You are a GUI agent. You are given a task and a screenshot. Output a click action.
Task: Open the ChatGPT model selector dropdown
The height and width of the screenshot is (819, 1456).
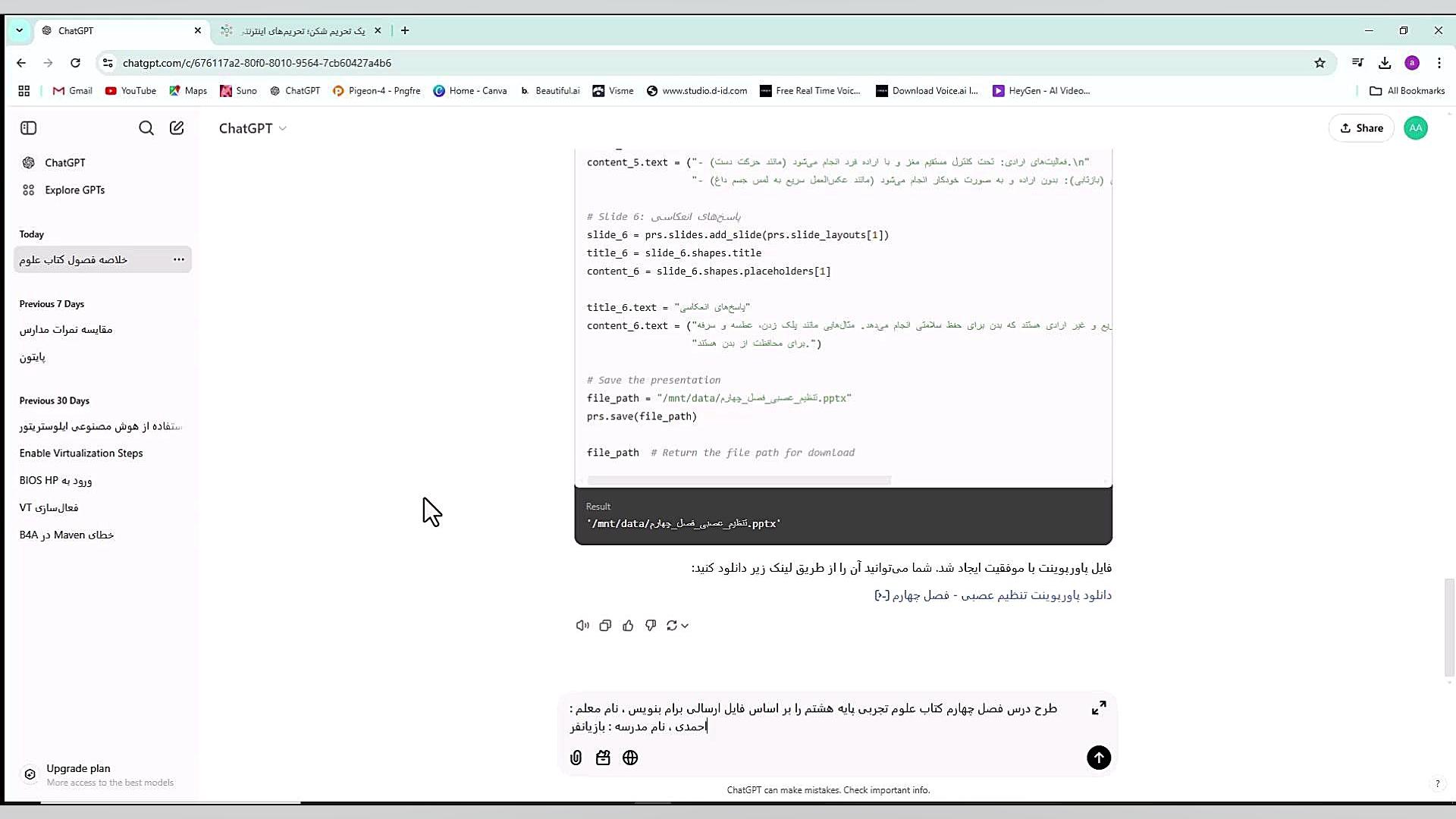[253, 128]
